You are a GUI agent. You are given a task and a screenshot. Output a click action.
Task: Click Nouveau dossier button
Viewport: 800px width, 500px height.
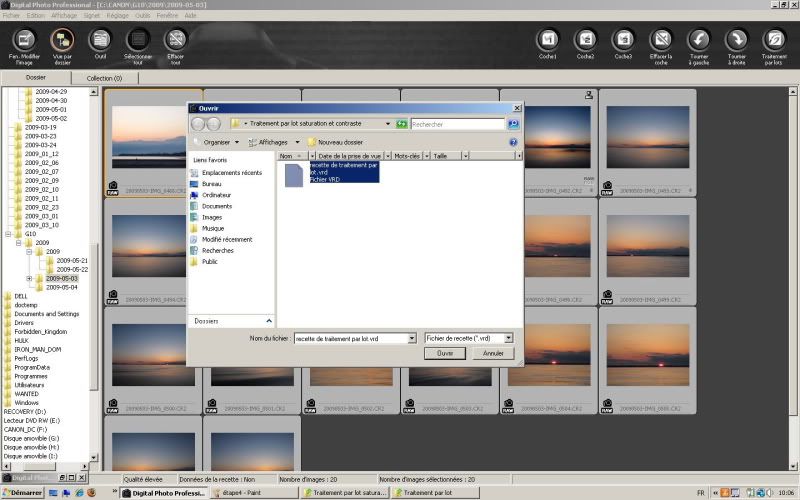coord(335,142)
